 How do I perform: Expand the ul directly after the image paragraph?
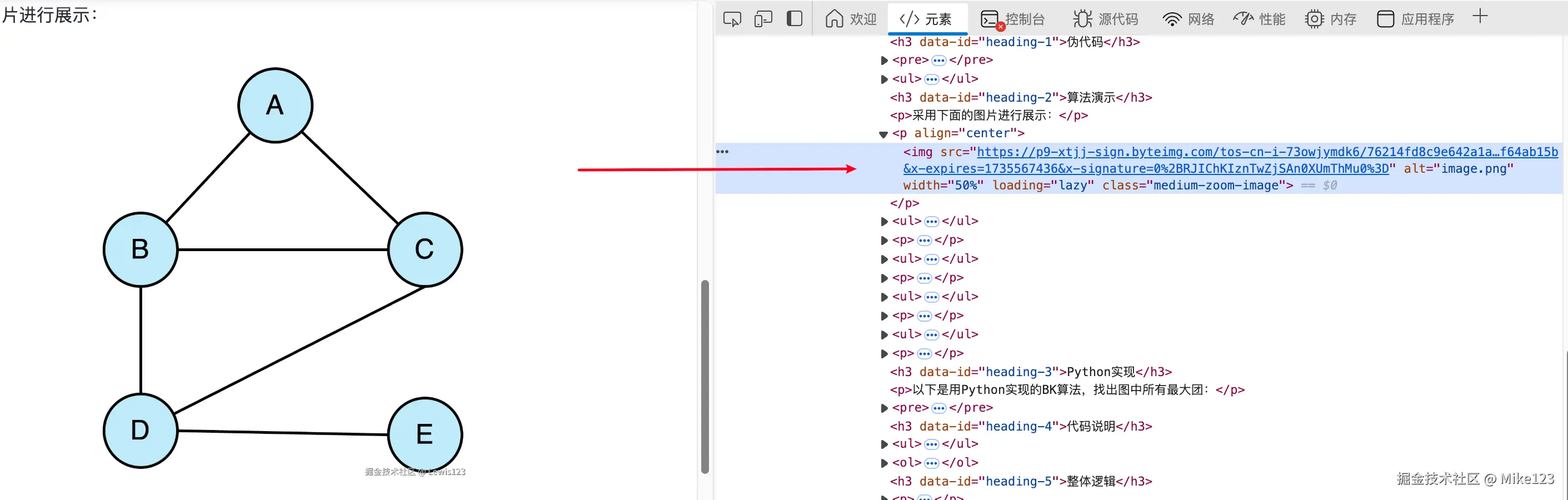coord(884,222)
